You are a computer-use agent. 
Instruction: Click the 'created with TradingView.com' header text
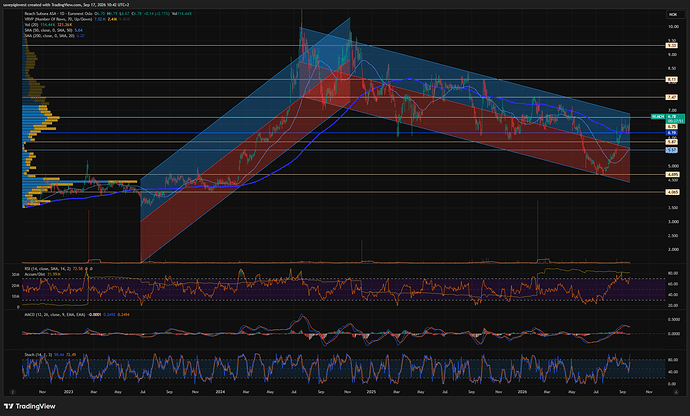(x=54, y=4)
